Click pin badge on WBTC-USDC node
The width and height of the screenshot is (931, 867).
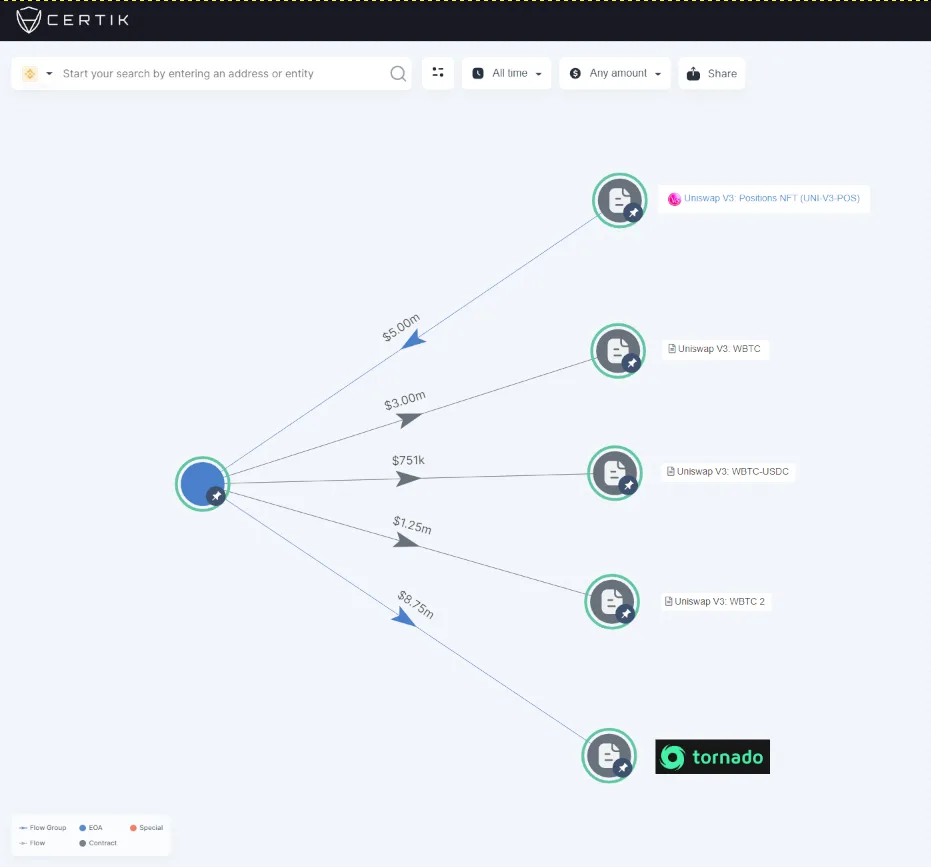tap(628, 486)
